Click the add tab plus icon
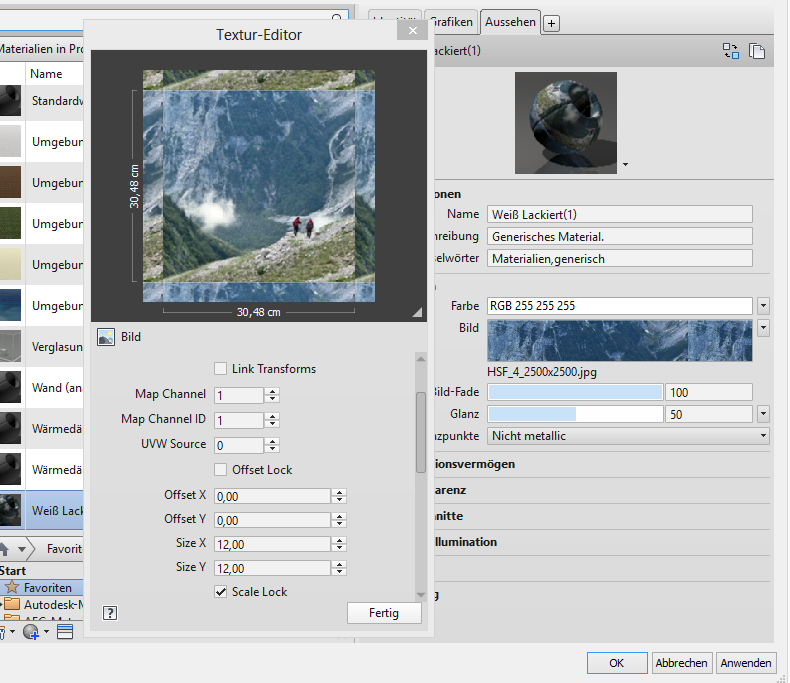 pyautogui.click(x=551, y=23)
